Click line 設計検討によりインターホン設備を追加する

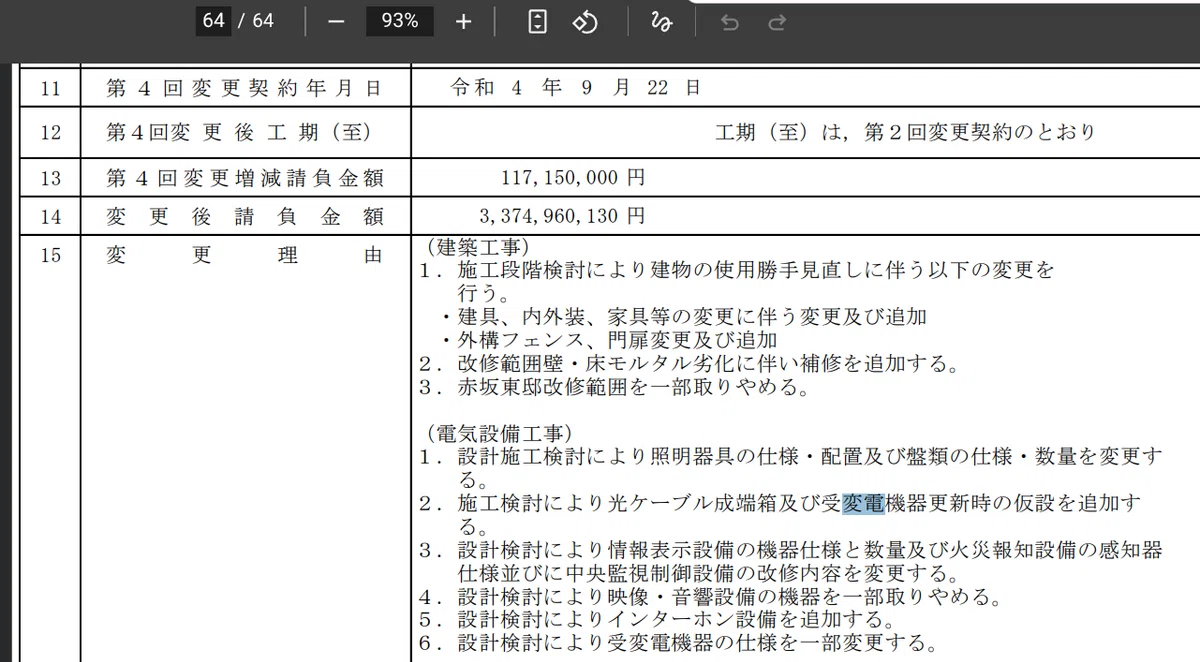(657, 619)
